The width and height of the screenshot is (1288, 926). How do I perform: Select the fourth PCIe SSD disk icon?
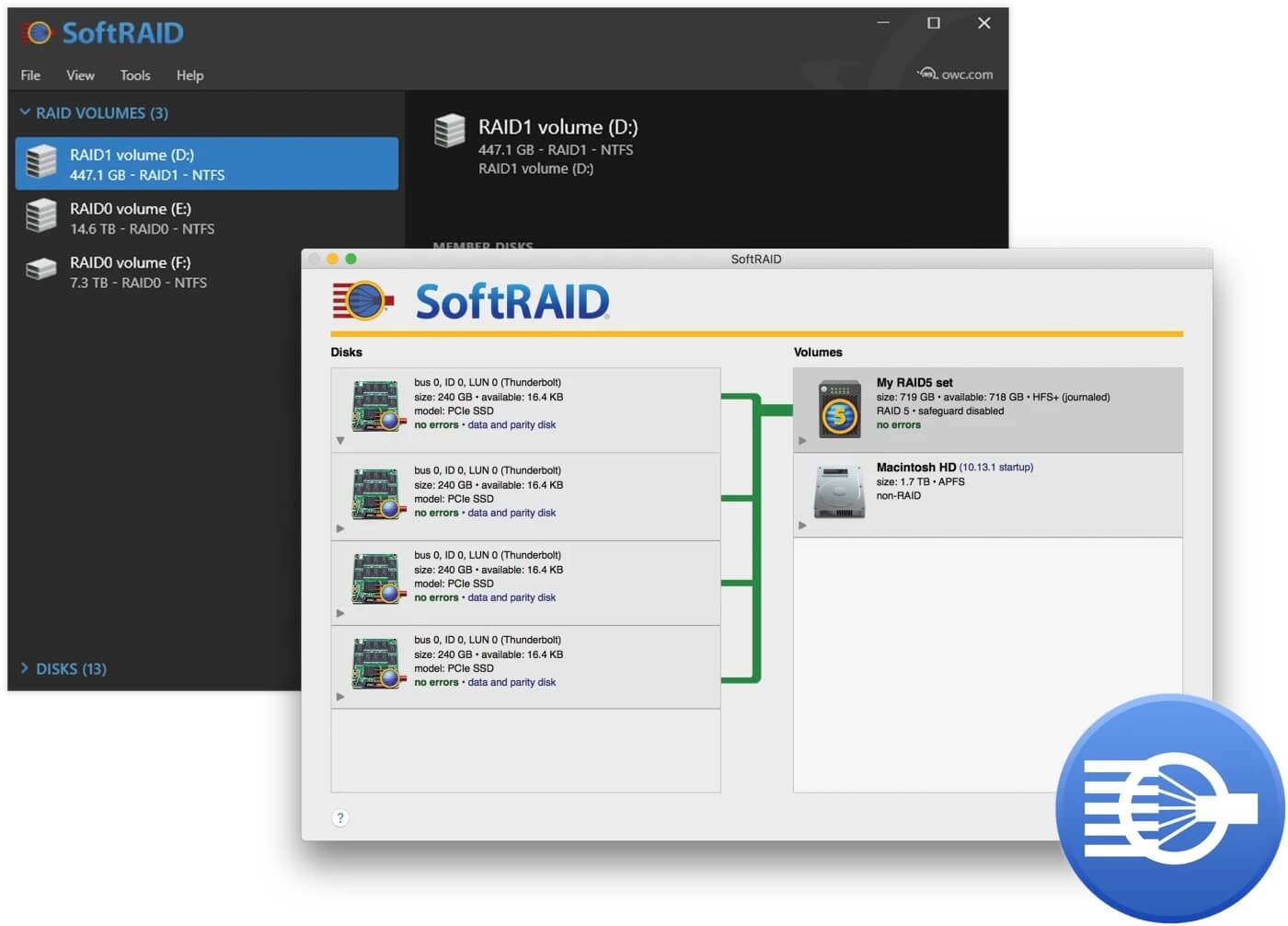pos(378,664)
